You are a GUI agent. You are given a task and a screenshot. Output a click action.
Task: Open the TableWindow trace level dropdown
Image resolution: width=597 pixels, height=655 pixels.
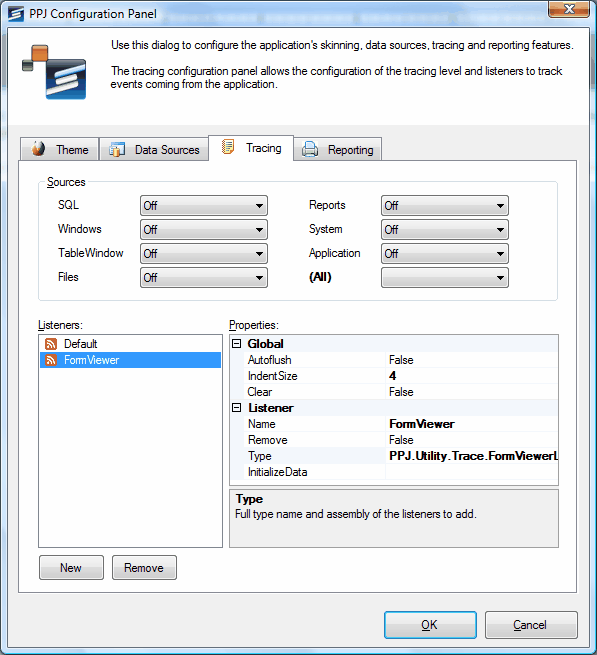click(204, 254)
